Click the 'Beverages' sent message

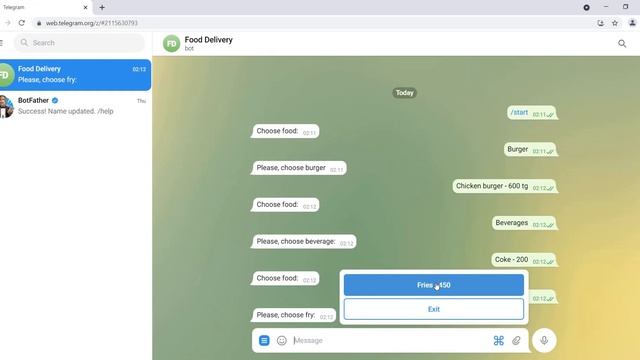524,223
